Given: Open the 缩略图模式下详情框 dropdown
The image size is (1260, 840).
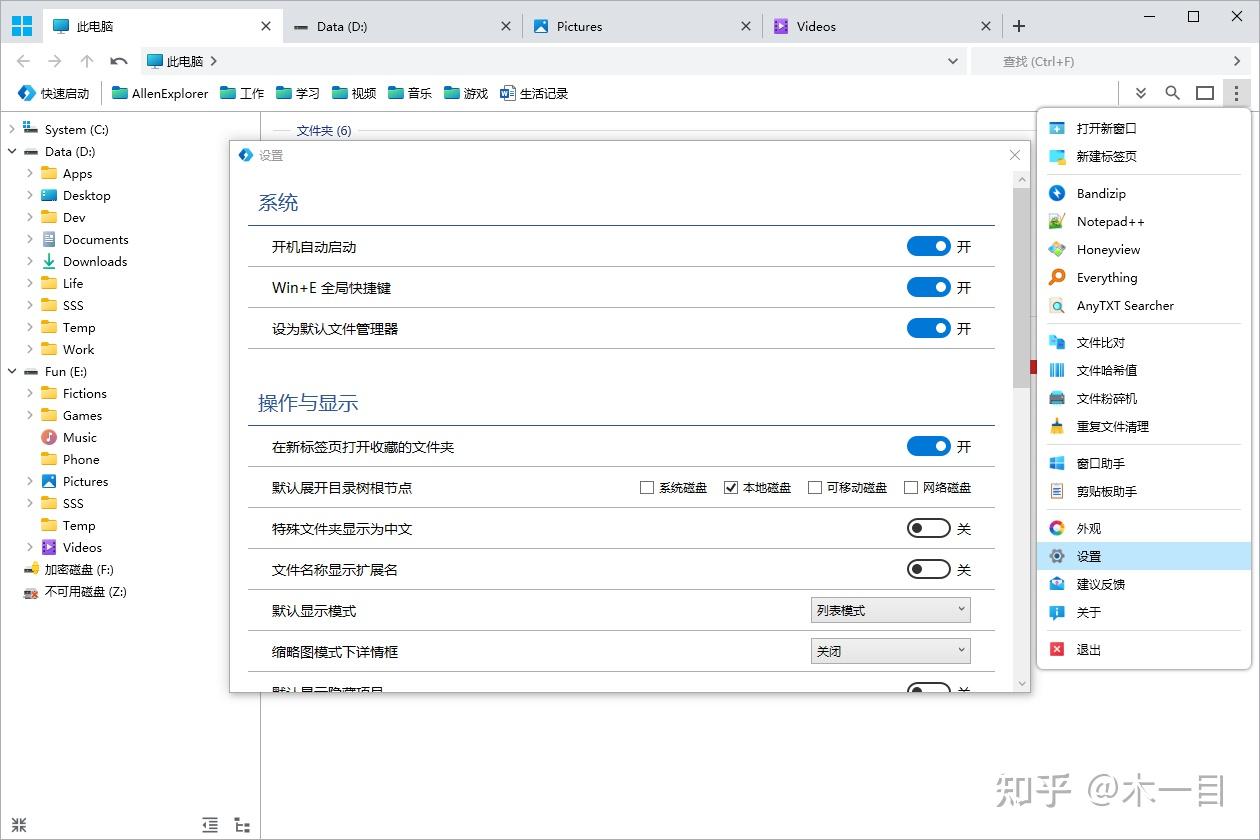Looking at the screenshot, I should click(x=889, y=650).
